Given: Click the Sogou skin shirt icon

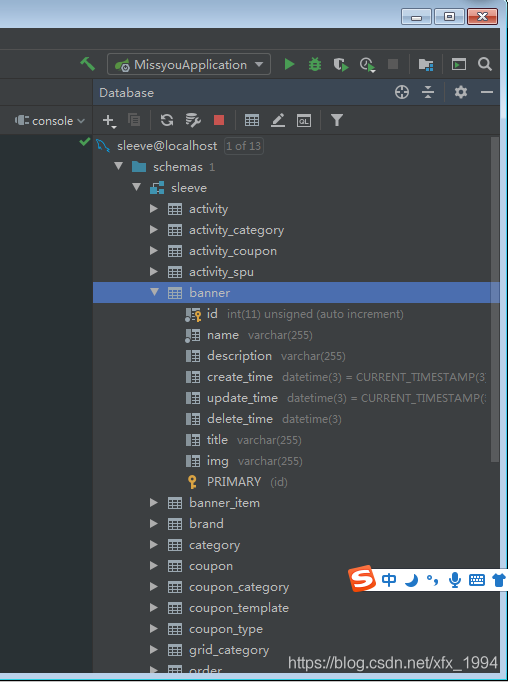Looking at the screenshot, I should click(x=499, y=580).
